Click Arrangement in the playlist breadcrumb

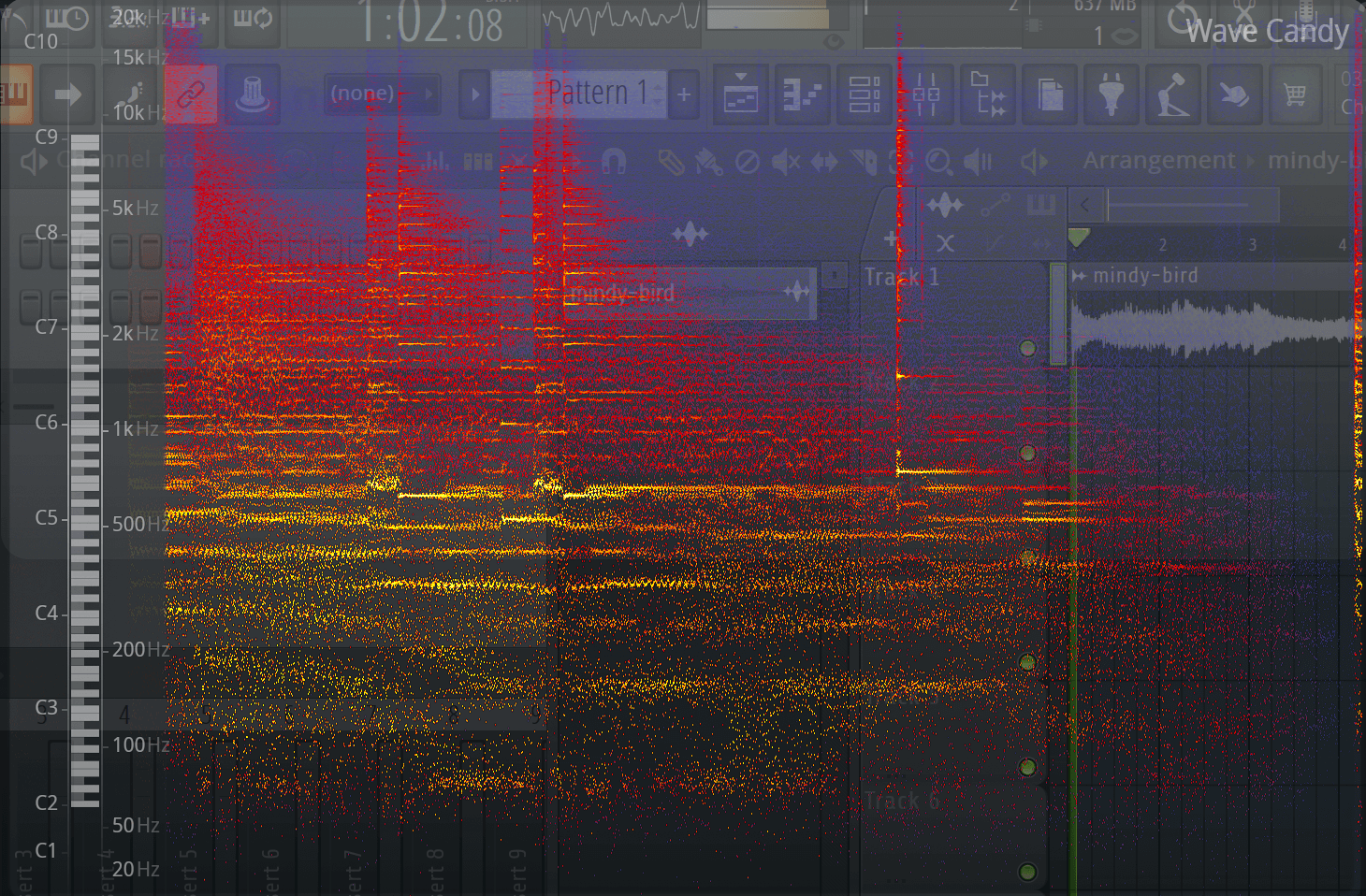1158,161
